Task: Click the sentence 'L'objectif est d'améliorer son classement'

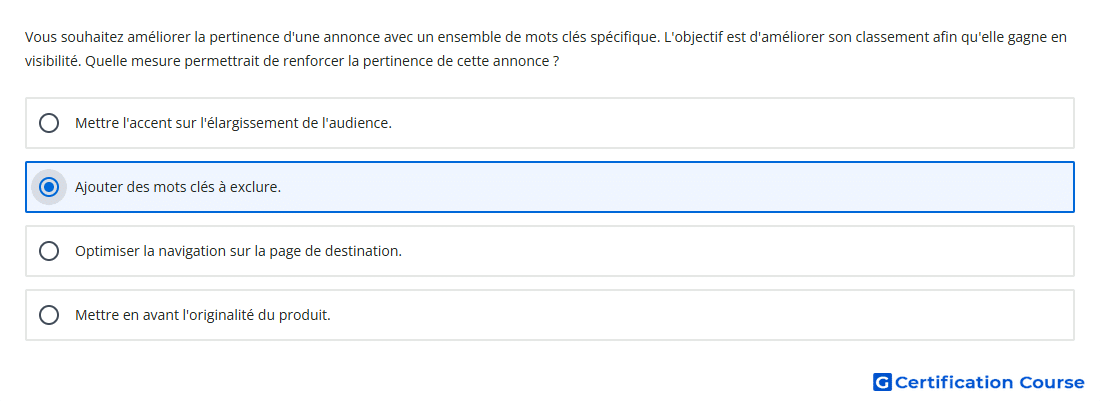Action: point(866,37)
